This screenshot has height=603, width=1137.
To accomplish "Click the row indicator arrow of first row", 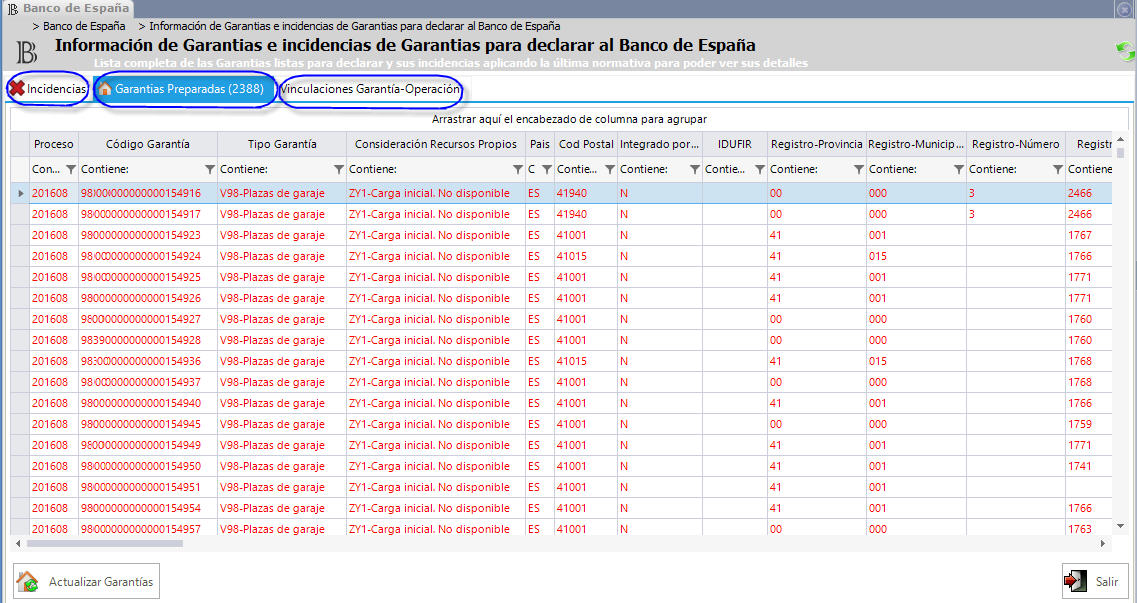I will pos(20,194).
